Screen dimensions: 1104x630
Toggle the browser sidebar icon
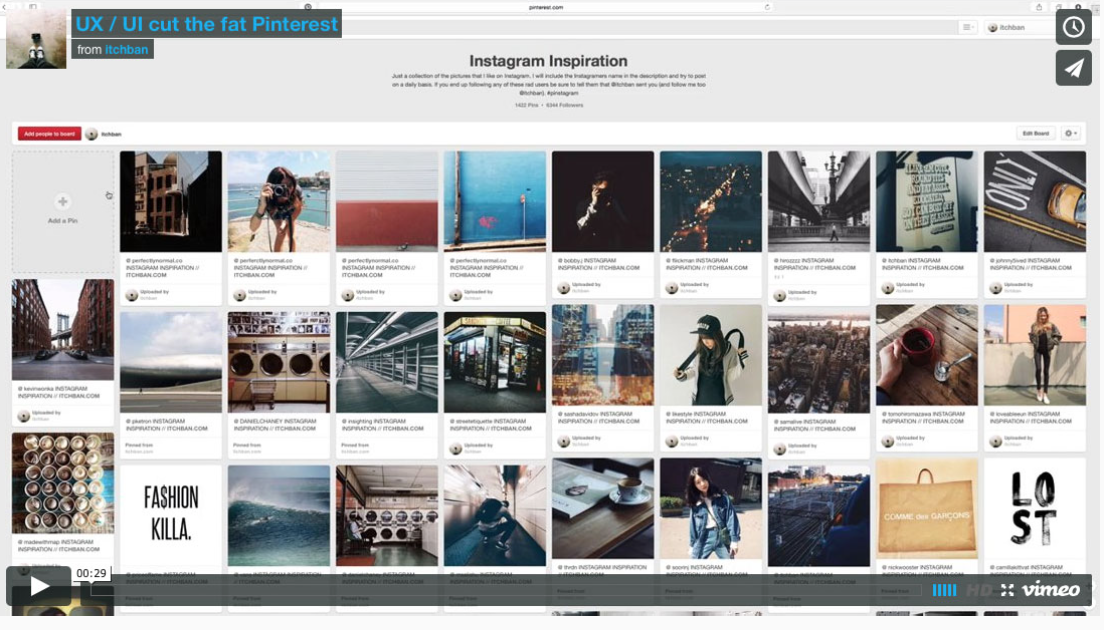32,6
